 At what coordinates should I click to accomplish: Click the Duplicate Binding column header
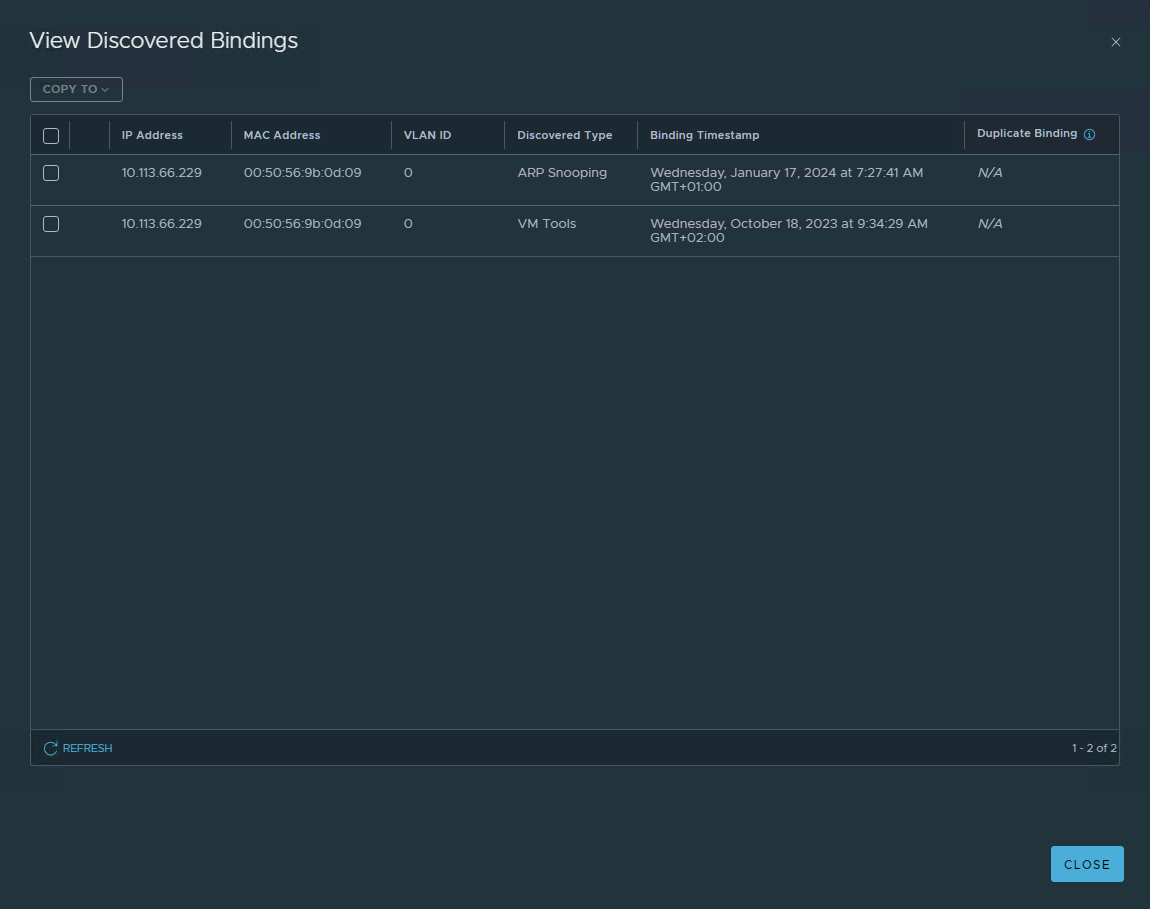point(1027,134)
